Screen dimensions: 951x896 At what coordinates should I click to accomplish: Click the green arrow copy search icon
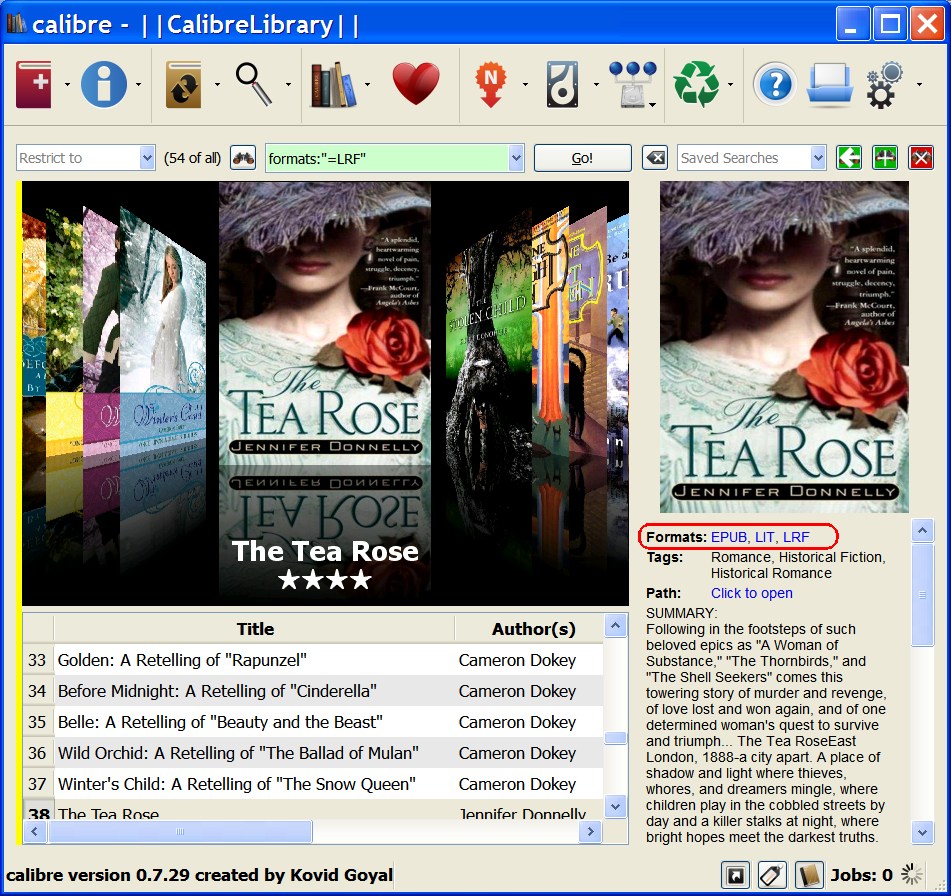(849, 158)
